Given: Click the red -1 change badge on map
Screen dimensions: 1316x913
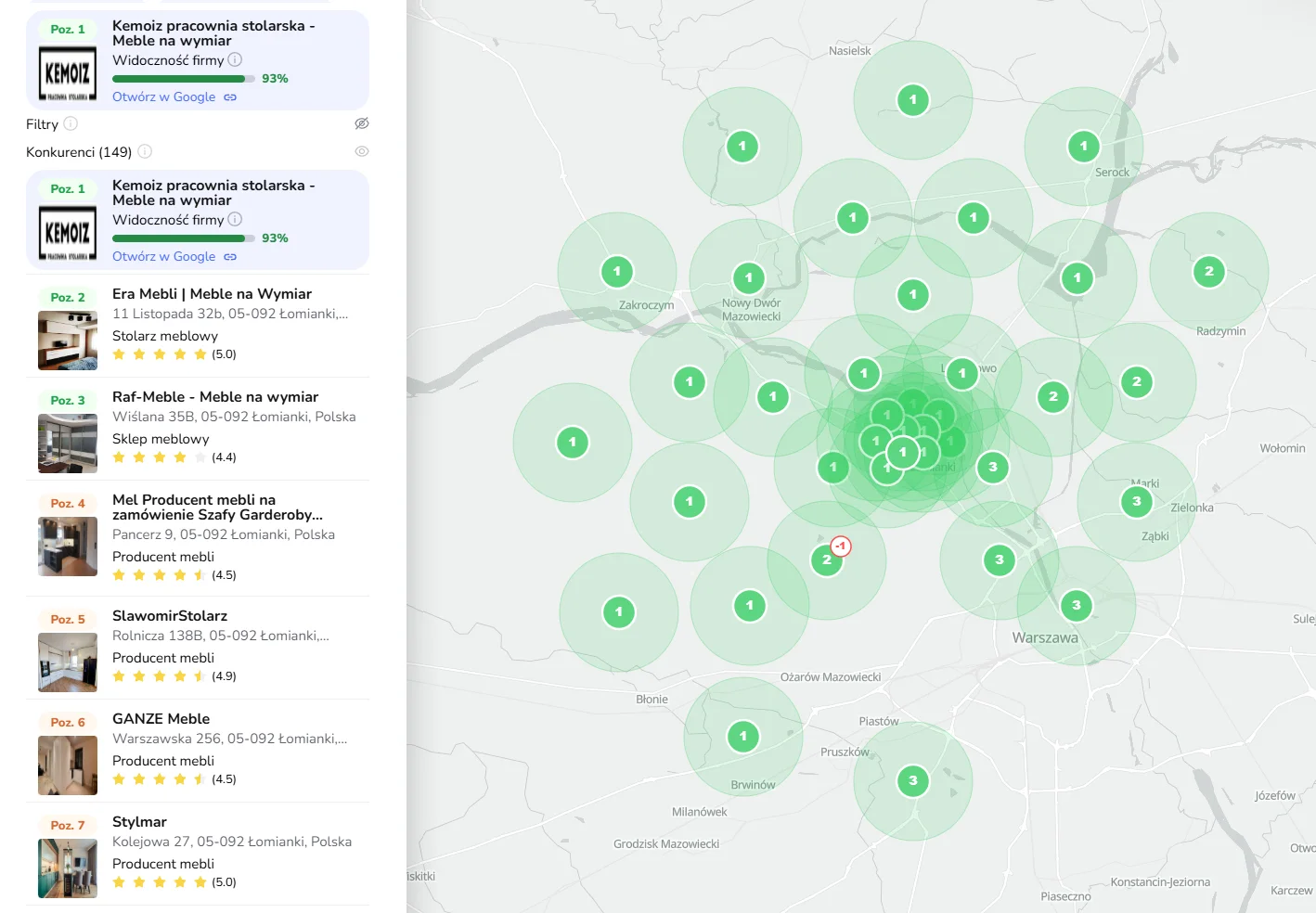Looking at the screenshot, I should 841,547.
